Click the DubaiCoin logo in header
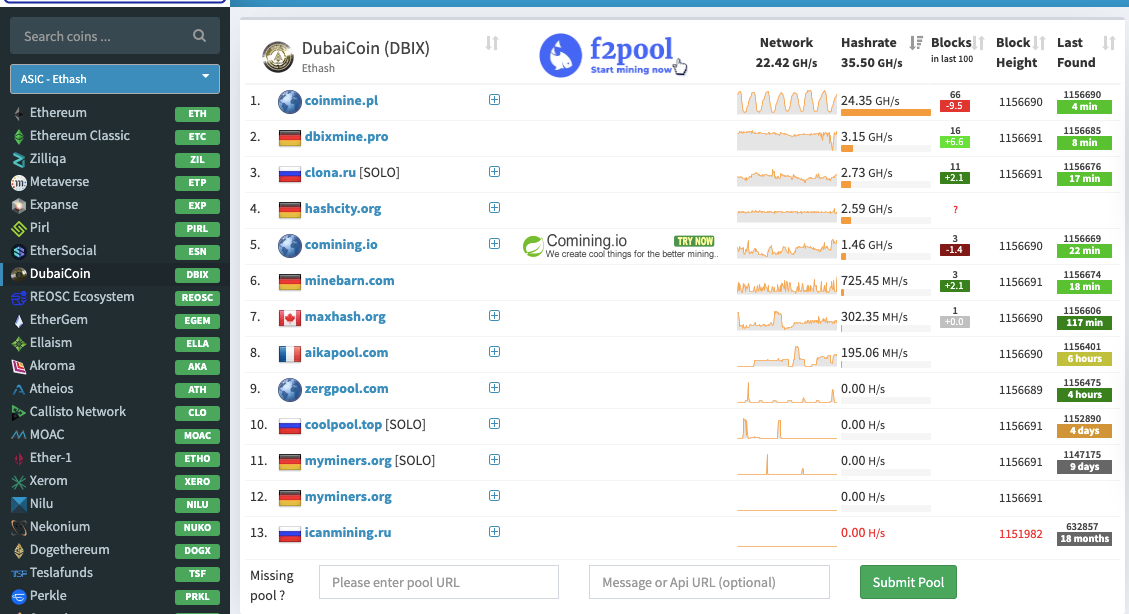This screenshot has width=1129, height=614. click(x=277, y=57)
